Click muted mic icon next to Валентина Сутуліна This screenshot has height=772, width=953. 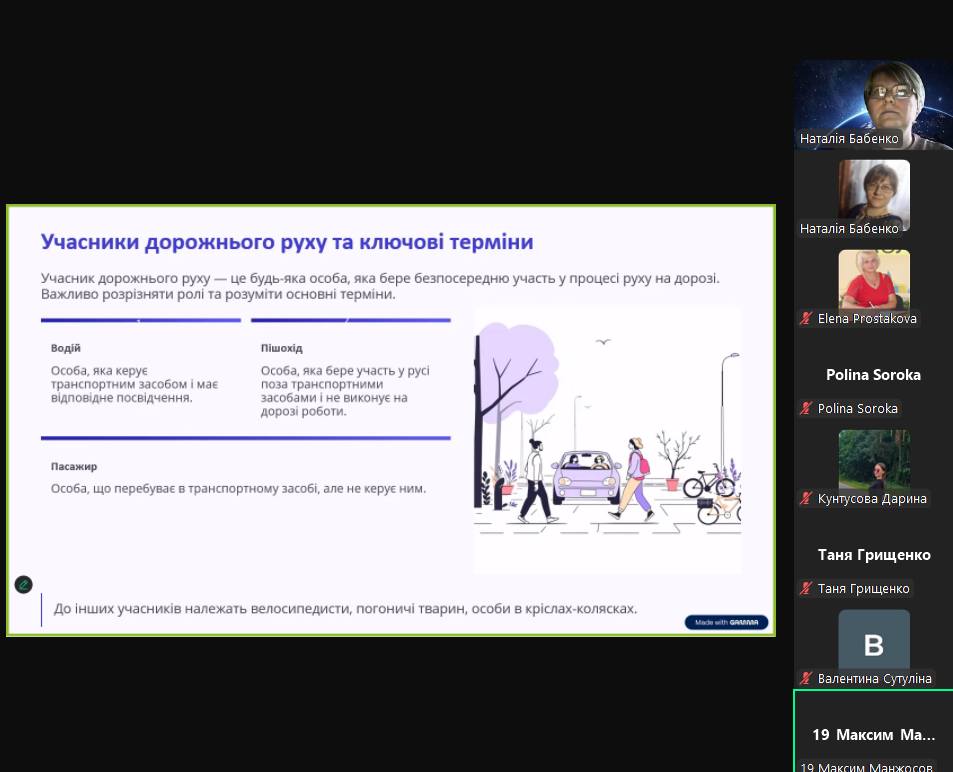coord(806,679)
